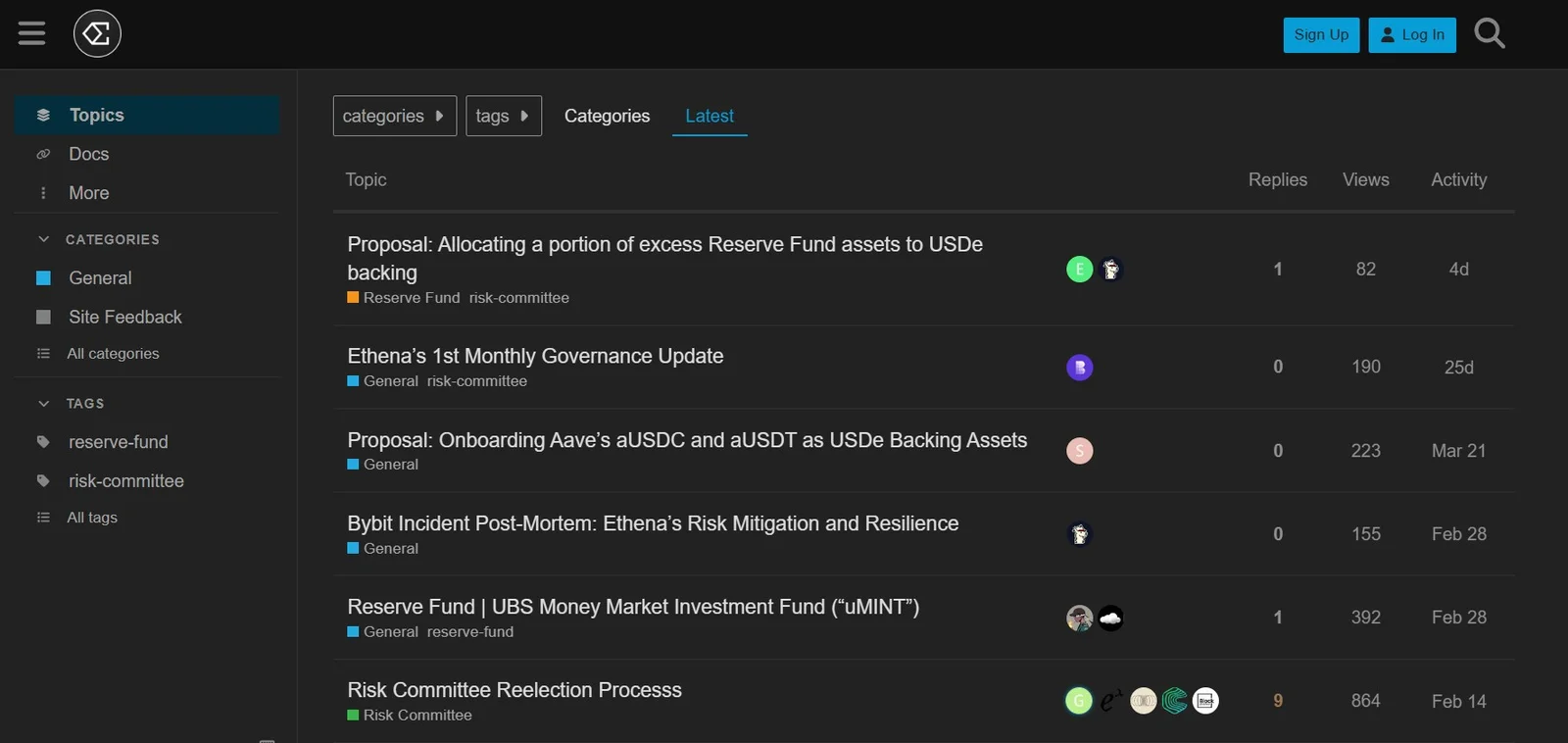Click General category under Bybit Post-Mortem topic
Viewport: 1568px width, 743px height.
coord(383,549)
